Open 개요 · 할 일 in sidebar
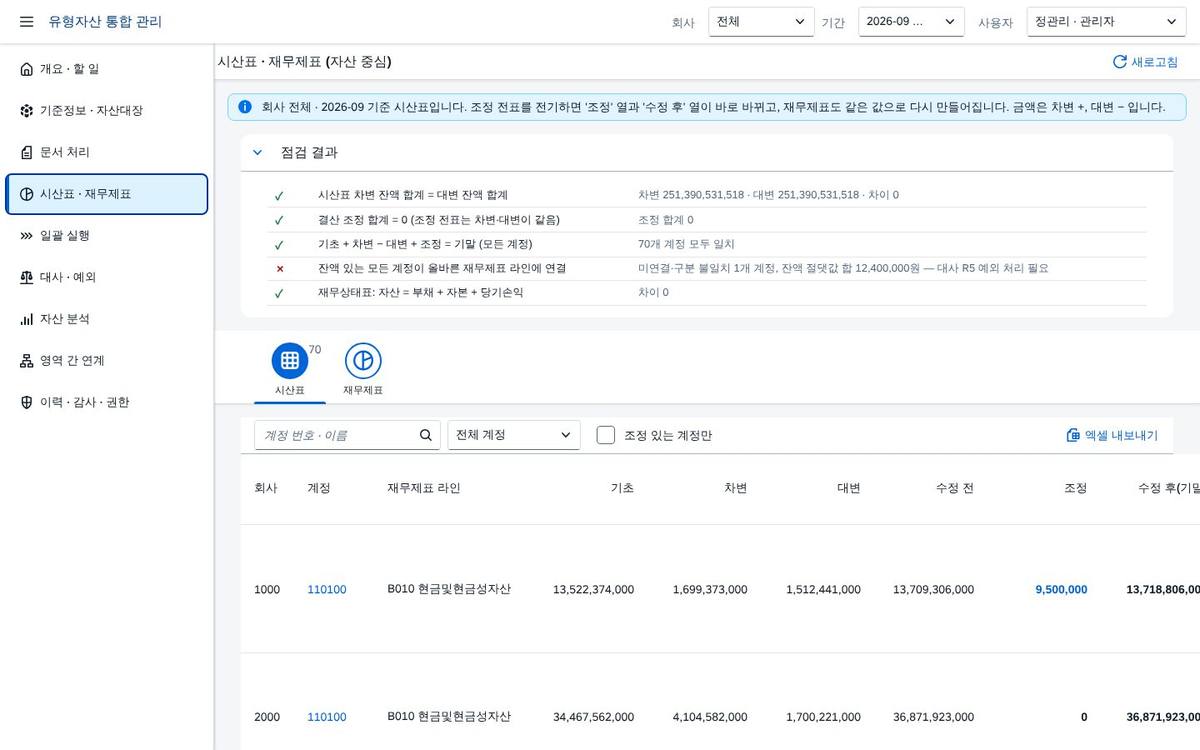This screenshot has height=750, width=1200. click(107, 69)
